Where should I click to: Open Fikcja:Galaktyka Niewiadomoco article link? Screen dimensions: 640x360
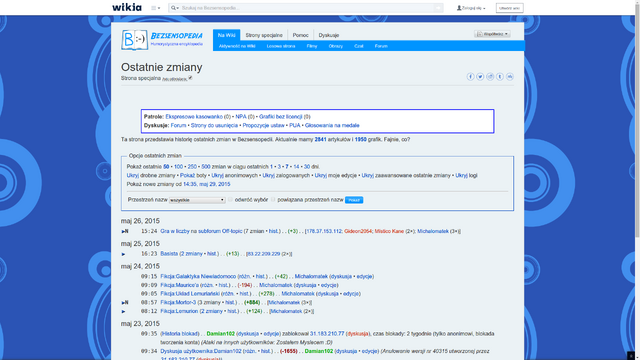tap(198, 276)
